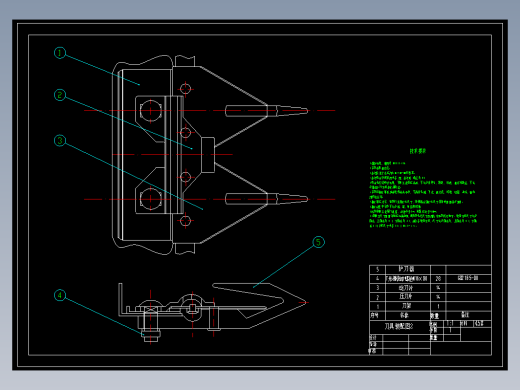
Task: Click the '备注' header cell
Action: (468, 315)
